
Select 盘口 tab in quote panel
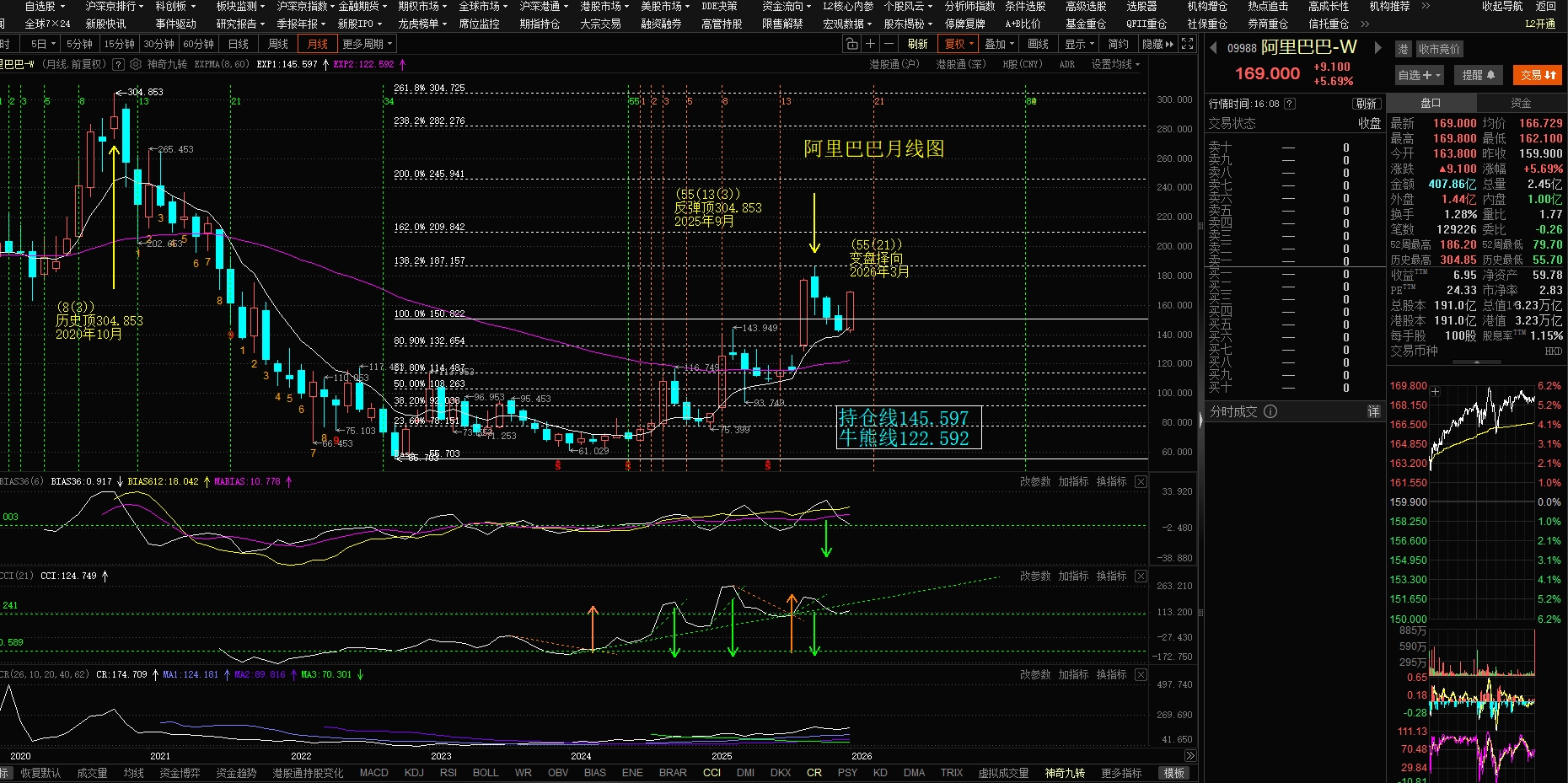(x=1431, y=103)
